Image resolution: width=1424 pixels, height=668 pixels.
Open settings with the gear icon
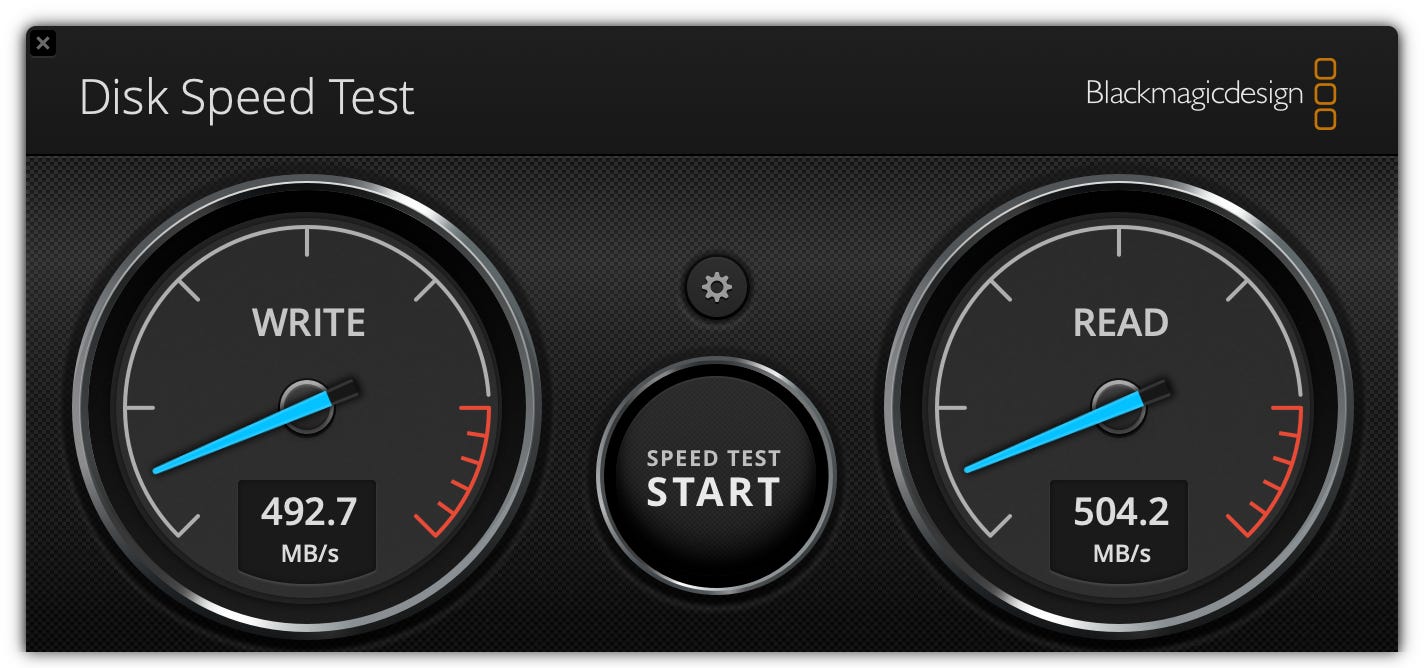716,288
